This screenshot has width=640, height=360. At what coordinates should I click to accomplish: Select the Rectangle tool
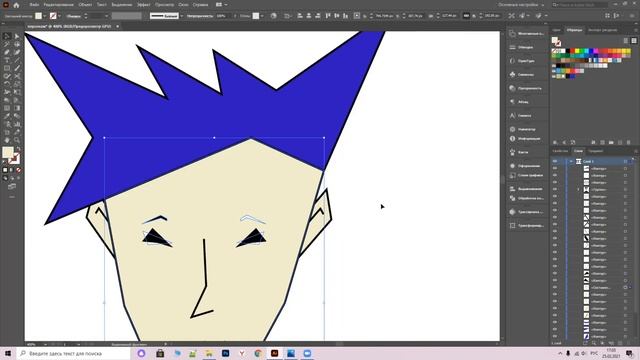click(7, 68)
